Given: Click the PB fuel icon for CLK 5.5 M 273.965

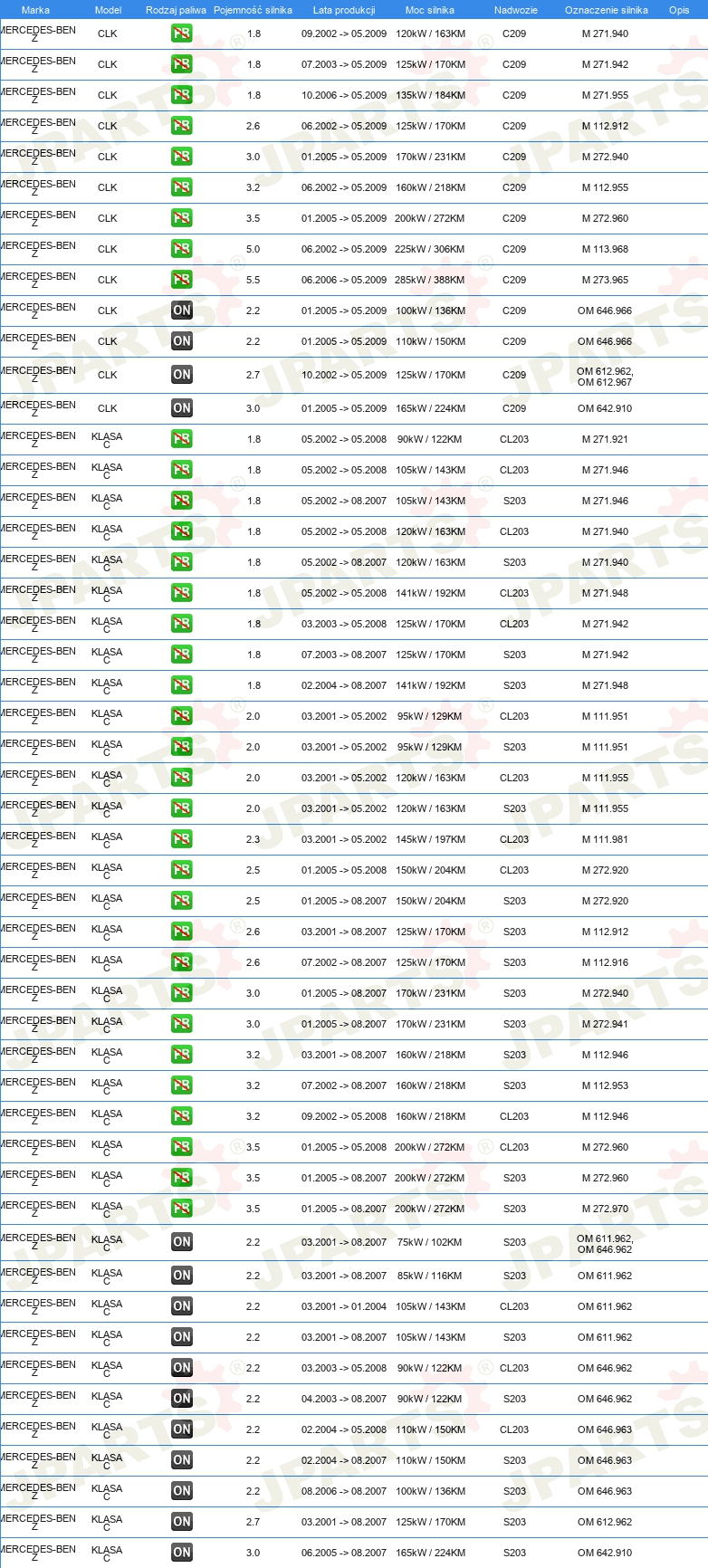Looking at the screenshot, I should point(182,280).
